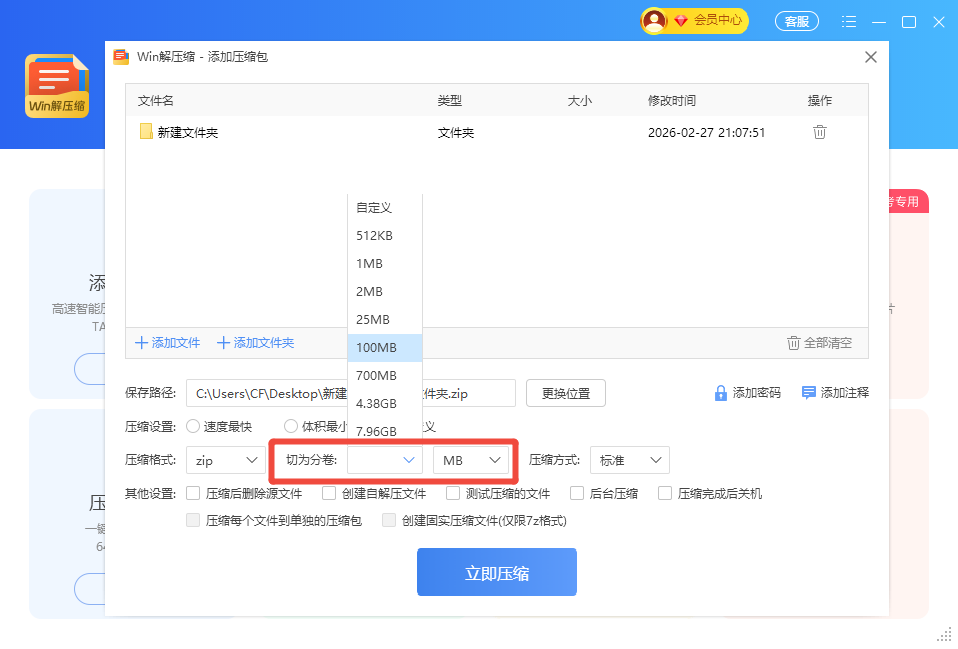Image resolution: width=958 pixels, height=649 pixels.
Task: Toggle 压缩完成后关机 checkbox
Action: [665, 493]
